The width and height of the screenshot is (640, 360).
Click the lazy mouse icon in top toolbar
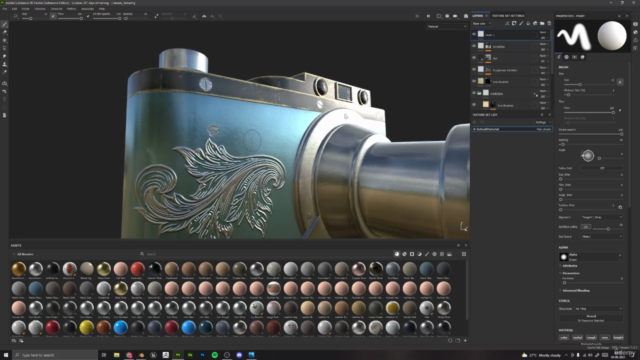click(x=157, y=16)
